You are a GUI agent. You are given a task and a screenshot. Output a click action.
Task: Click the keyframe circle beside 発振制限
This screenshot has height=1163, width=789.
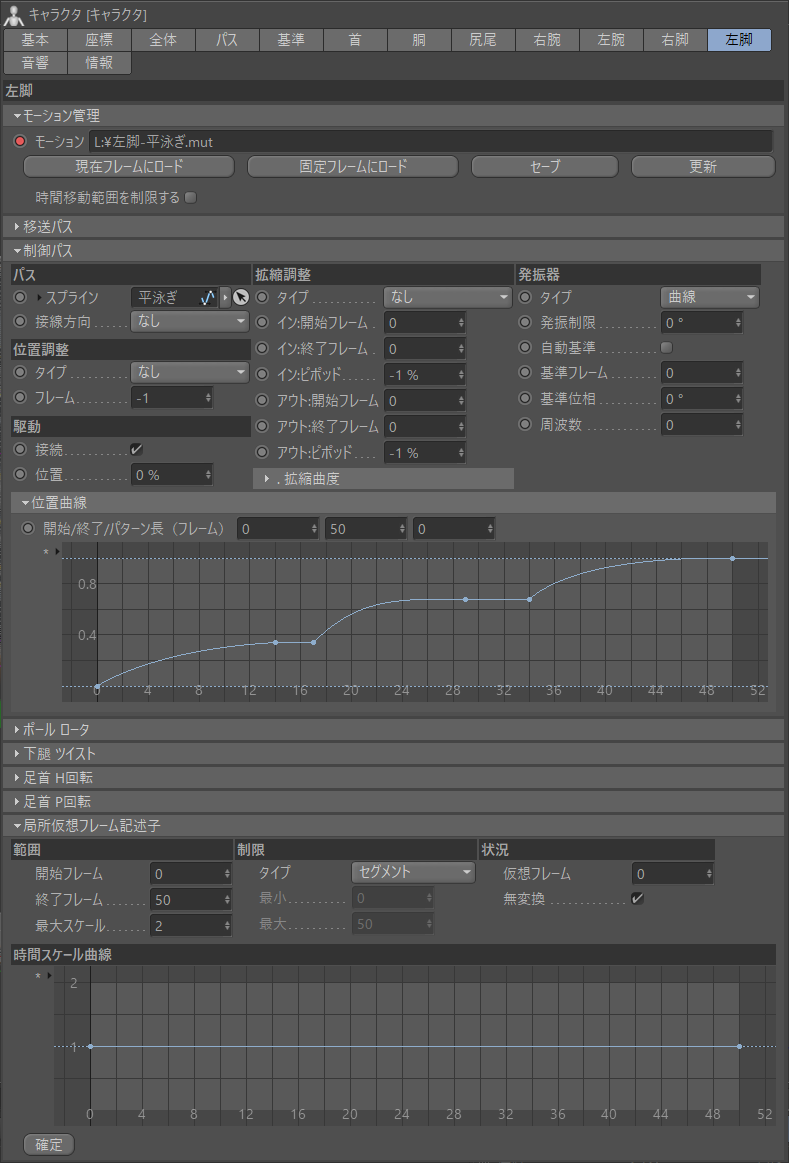point(524,322)
